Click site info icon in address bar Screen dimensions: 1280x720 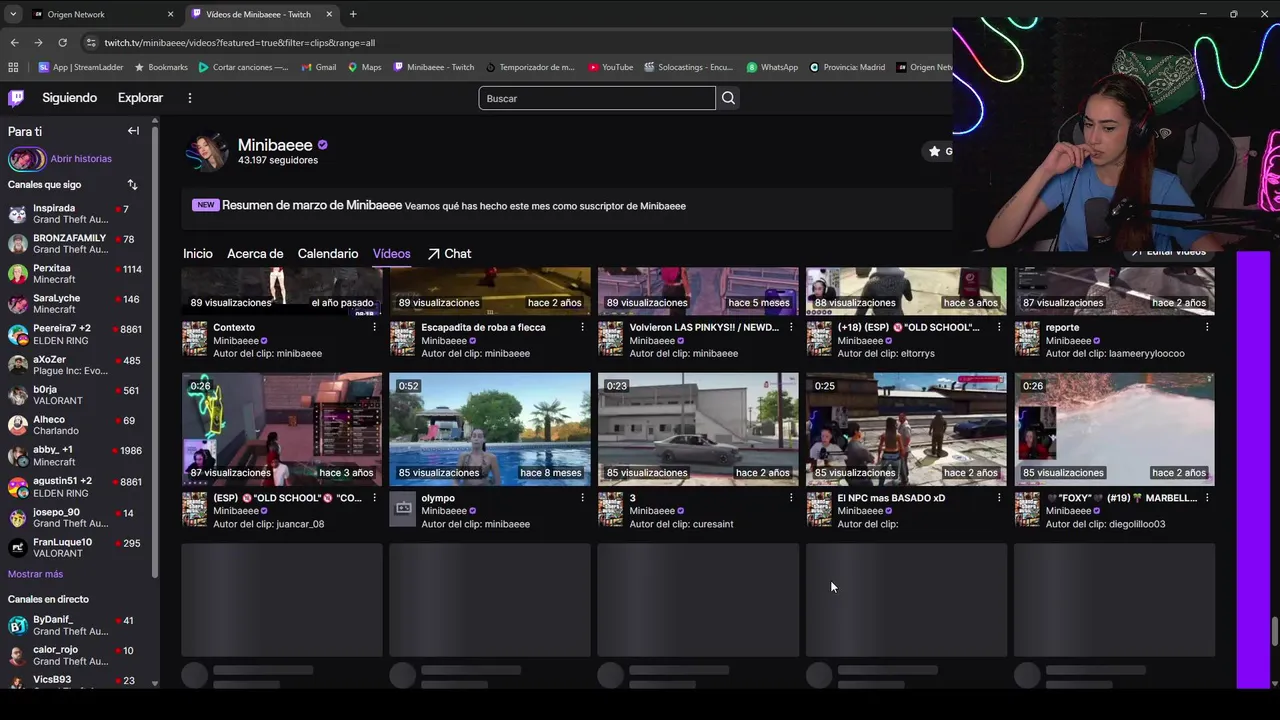click(x=91, y=43)
